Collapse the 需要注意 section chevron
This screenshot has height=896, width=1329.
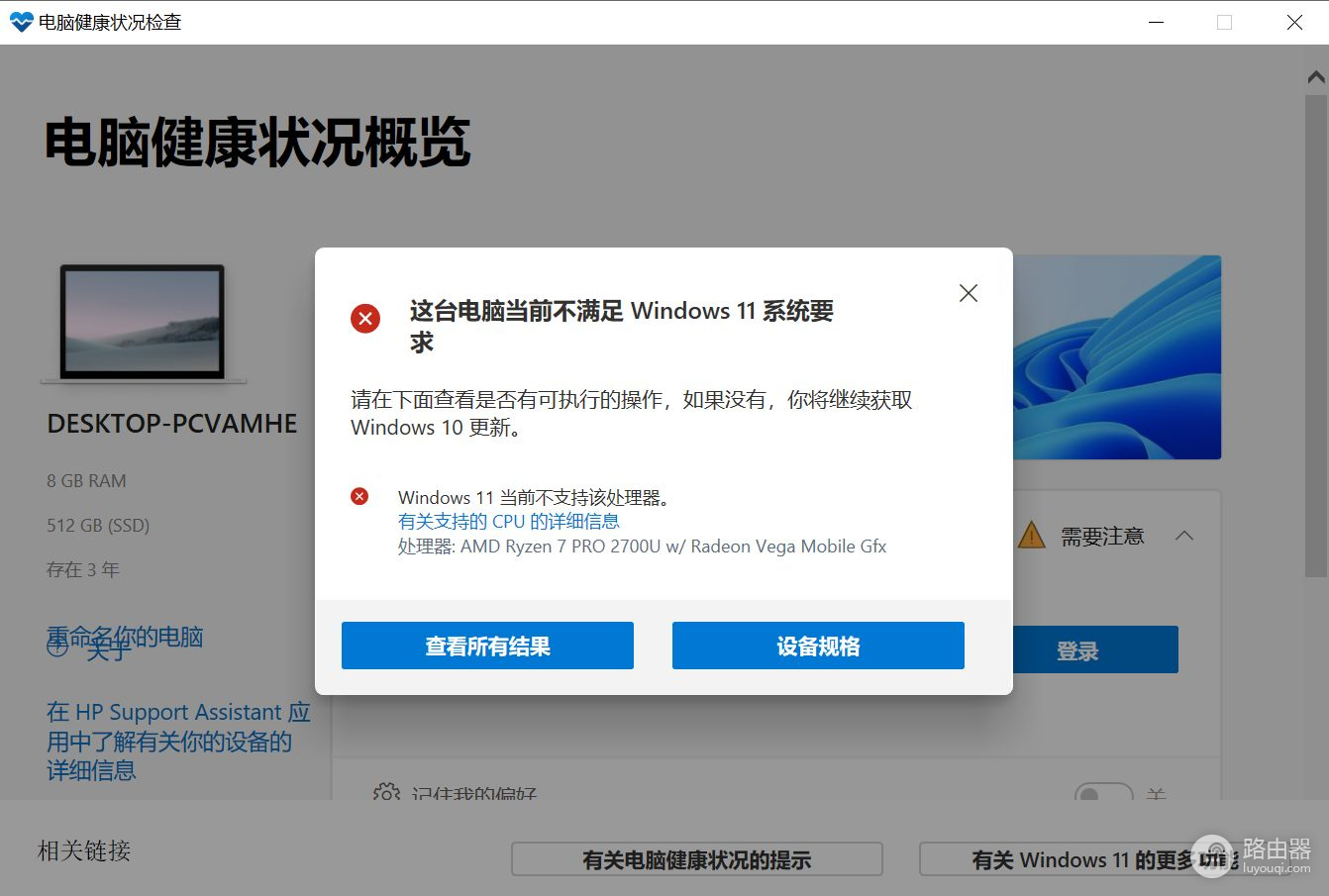[x=1183, y=536]
